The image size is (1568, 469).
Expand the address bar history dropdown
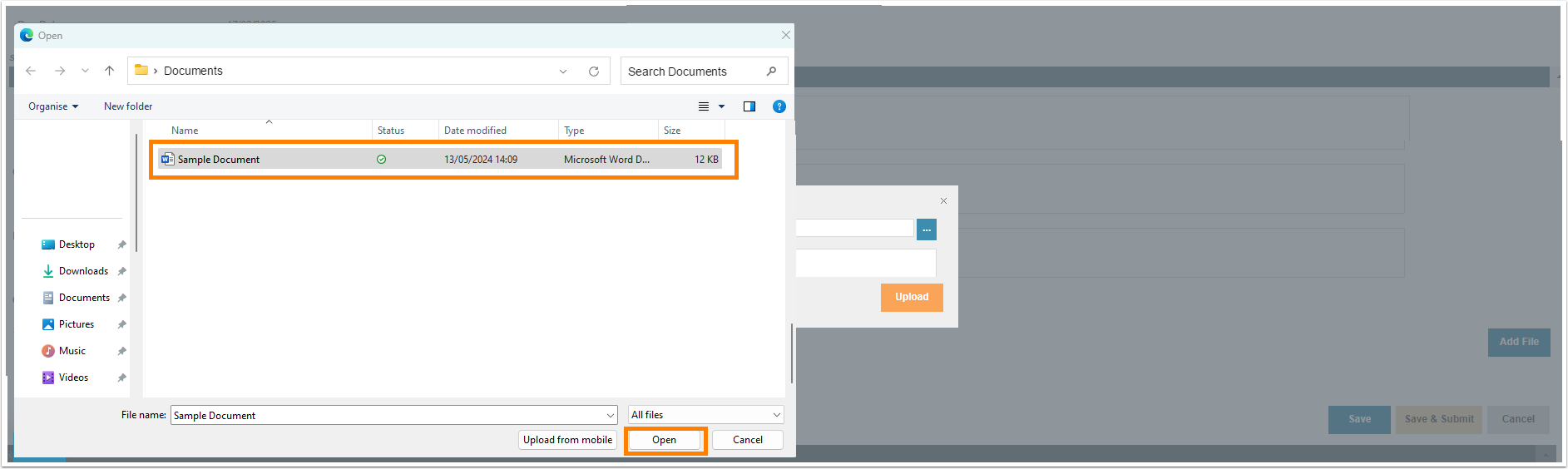coord(563,72)
